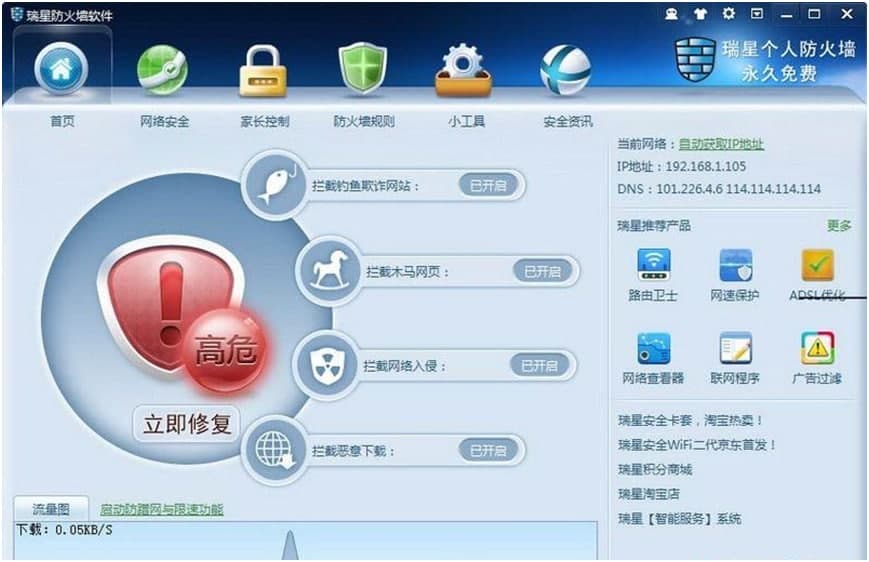
Task: Select the 流量图 tab
Action: (51, 509)
